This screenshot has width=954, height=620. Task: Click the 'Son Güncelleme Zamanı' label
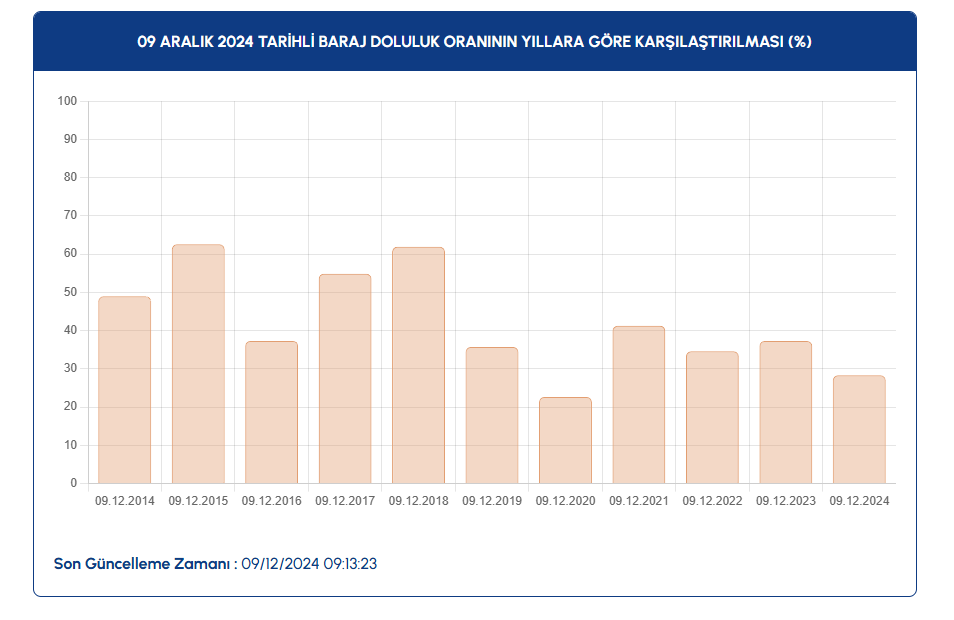coord(142,564)
